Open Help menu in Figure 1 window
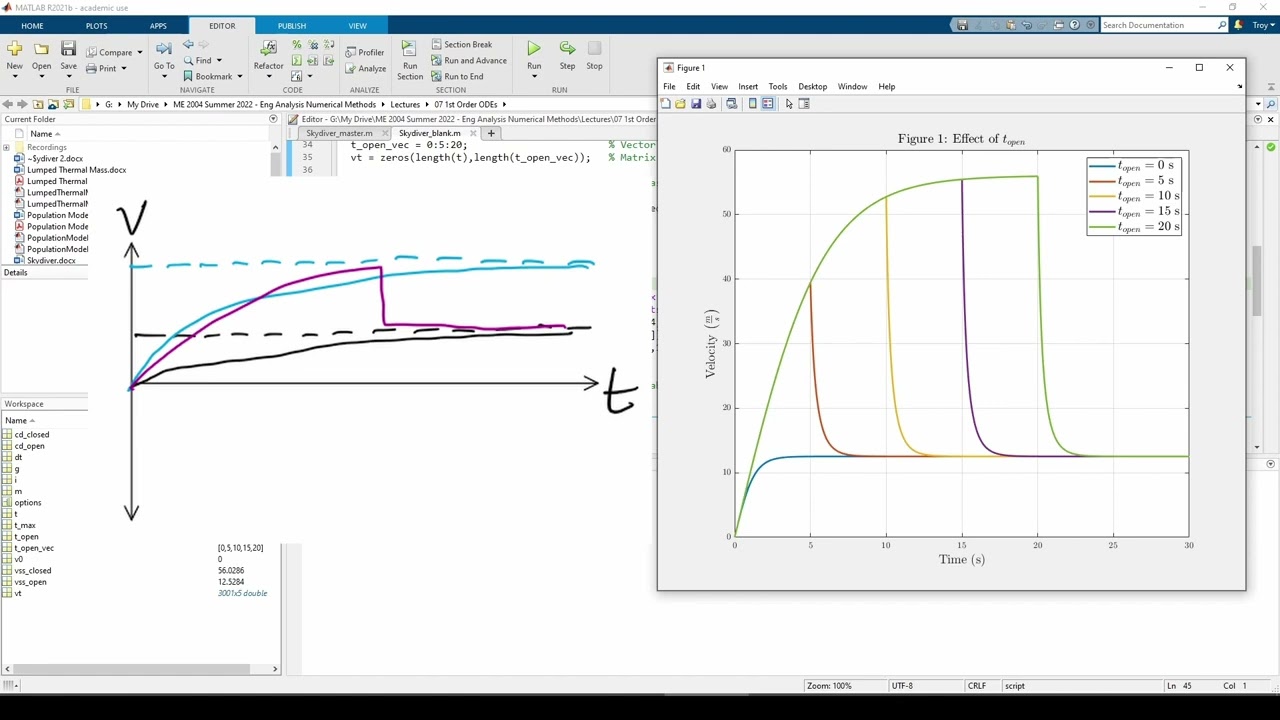The height and width of the screenshot is (720, 1280). [x=886, y=87]
